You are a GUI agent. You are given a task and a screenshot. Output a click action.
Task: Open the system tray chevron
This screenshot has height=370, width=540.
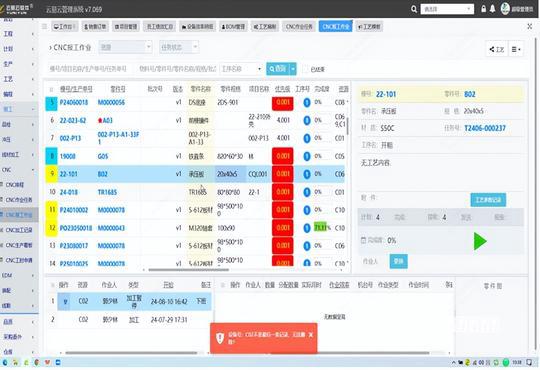pos(454,362)
